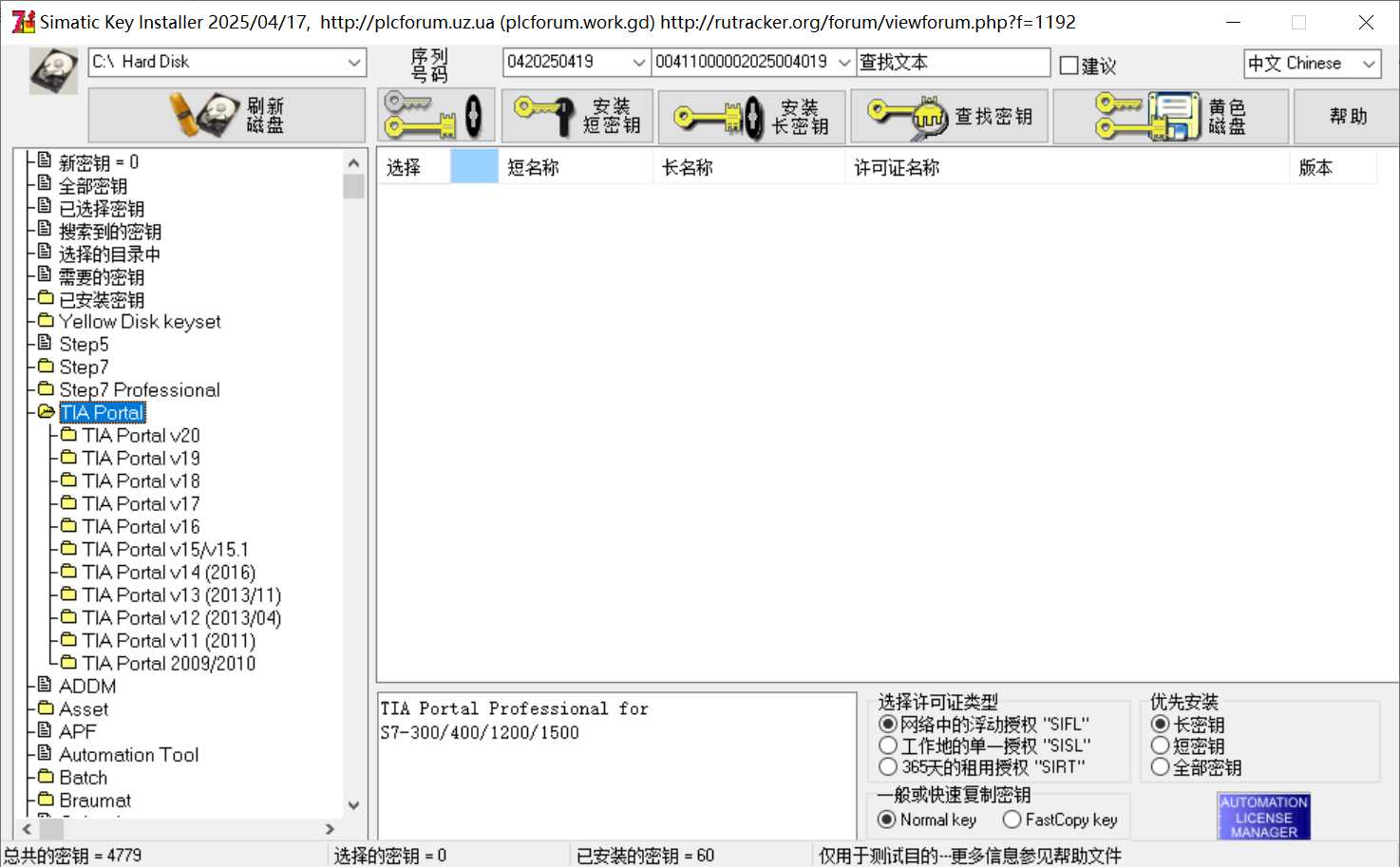Click the document icon beside 全部密钥
Screen dimensions: 1400x867
[45, 183]
